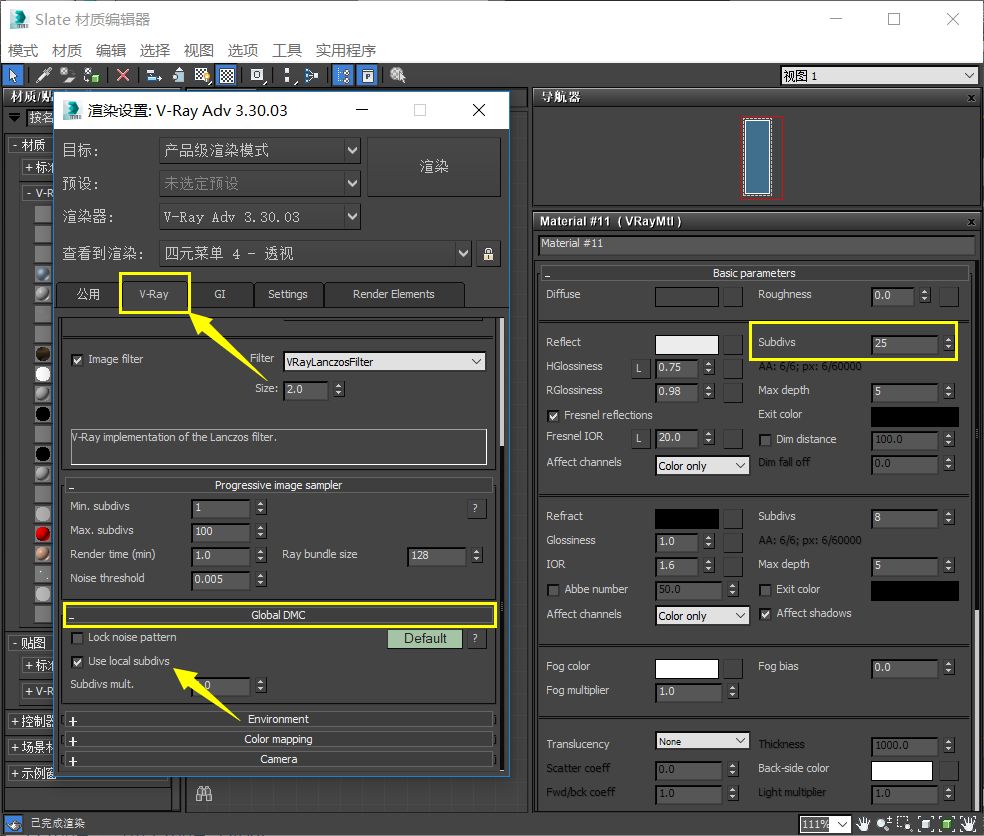The width and height of the screenshot is (984, 836).
Task: Click the lock view to render padlock icon
Action: (x=488, y=254)
